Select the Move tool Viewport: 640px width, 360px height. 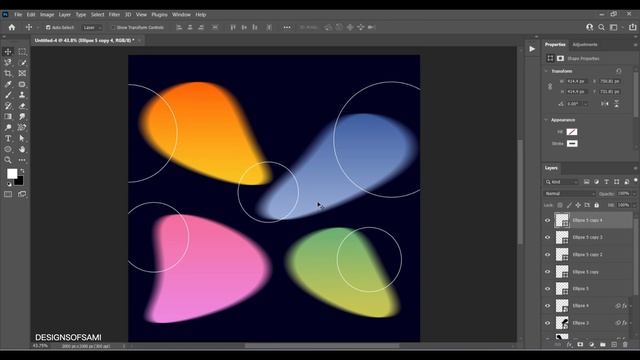coord(8,52)
